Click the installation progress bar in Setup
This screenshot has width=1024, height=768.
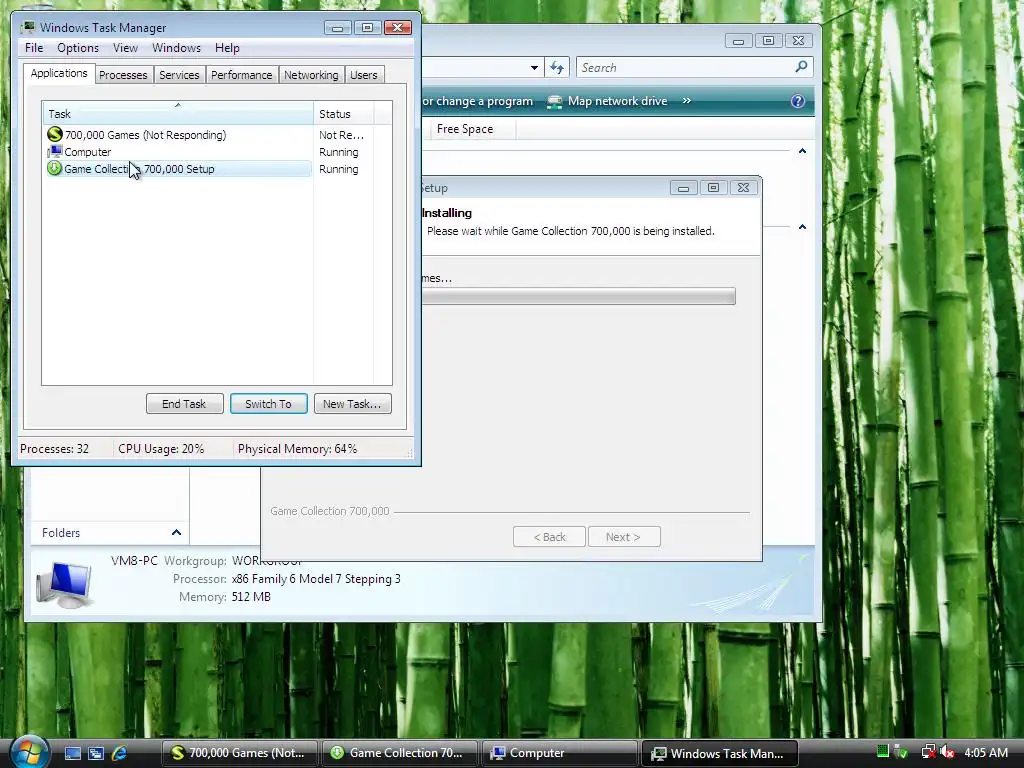click(x=579, y=296)
